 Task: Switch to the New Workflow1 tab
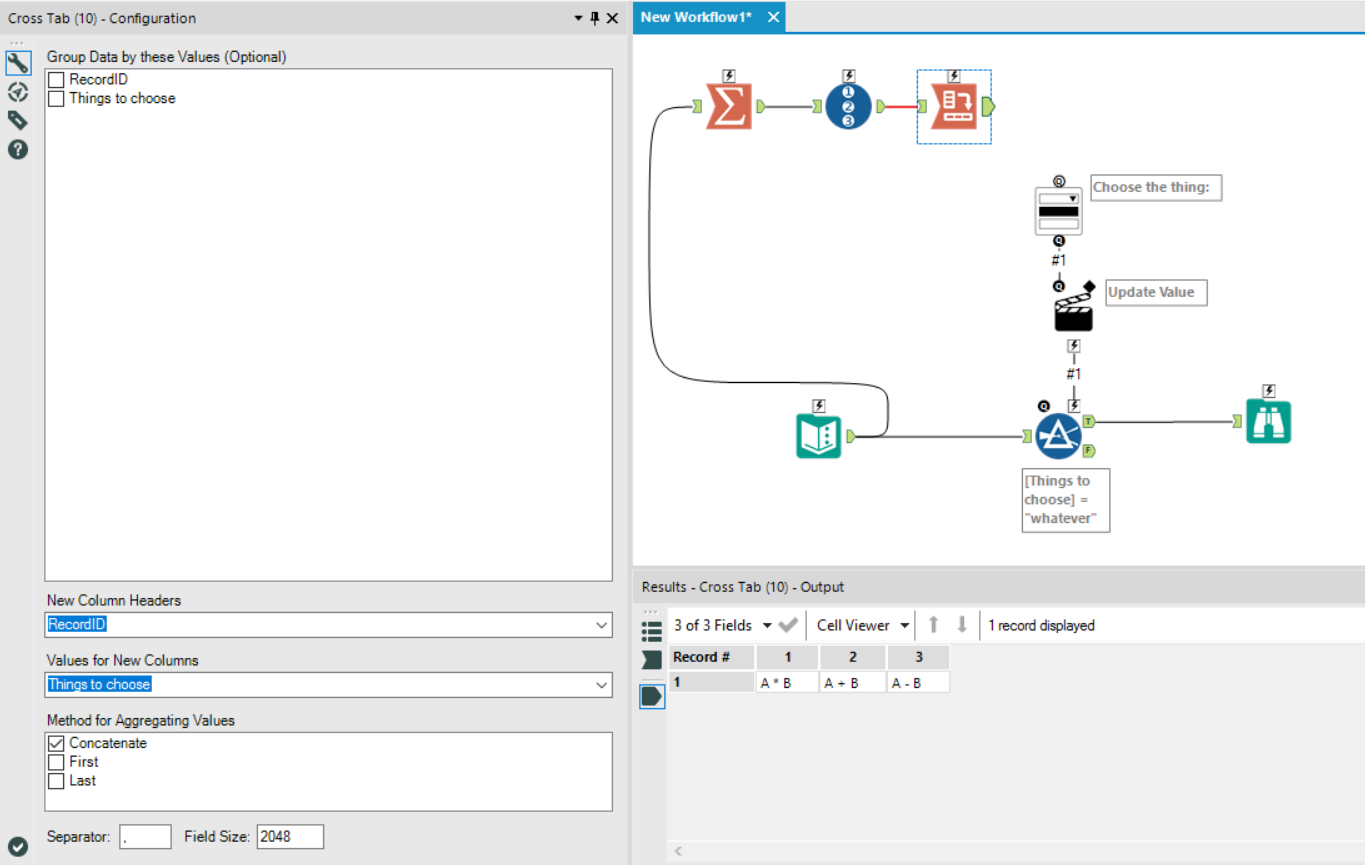697,17
